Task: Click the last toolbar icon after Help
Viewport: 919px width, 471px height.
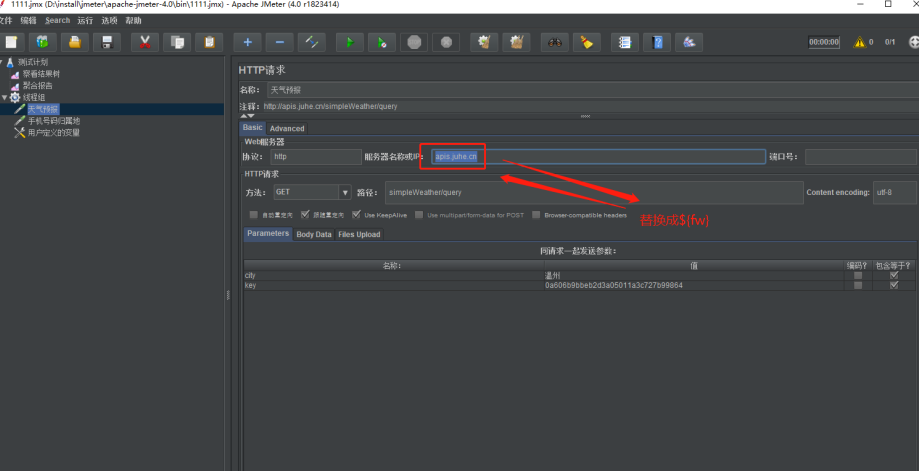Action: 689,42
